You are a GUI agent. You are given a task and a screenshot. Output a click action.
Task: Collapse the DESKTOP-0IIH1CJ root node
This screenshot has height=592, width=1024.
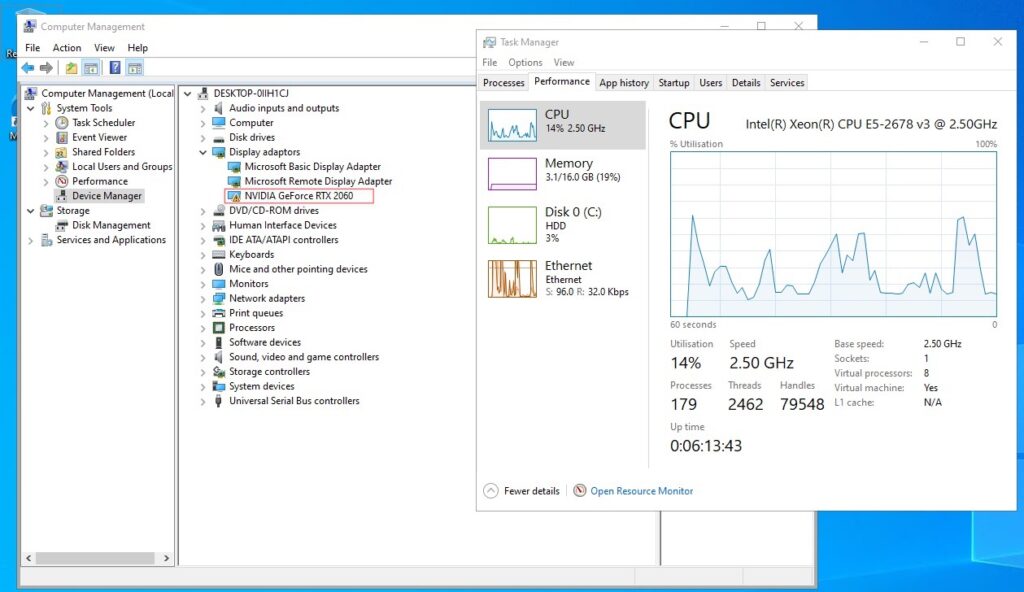pos(188,93)
